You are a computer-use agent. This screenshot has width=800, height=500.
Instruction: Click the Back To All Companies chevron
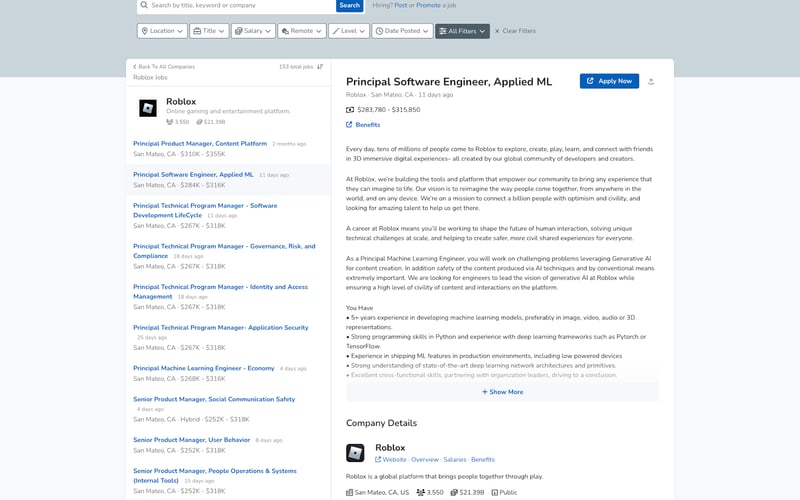point(135,66)
